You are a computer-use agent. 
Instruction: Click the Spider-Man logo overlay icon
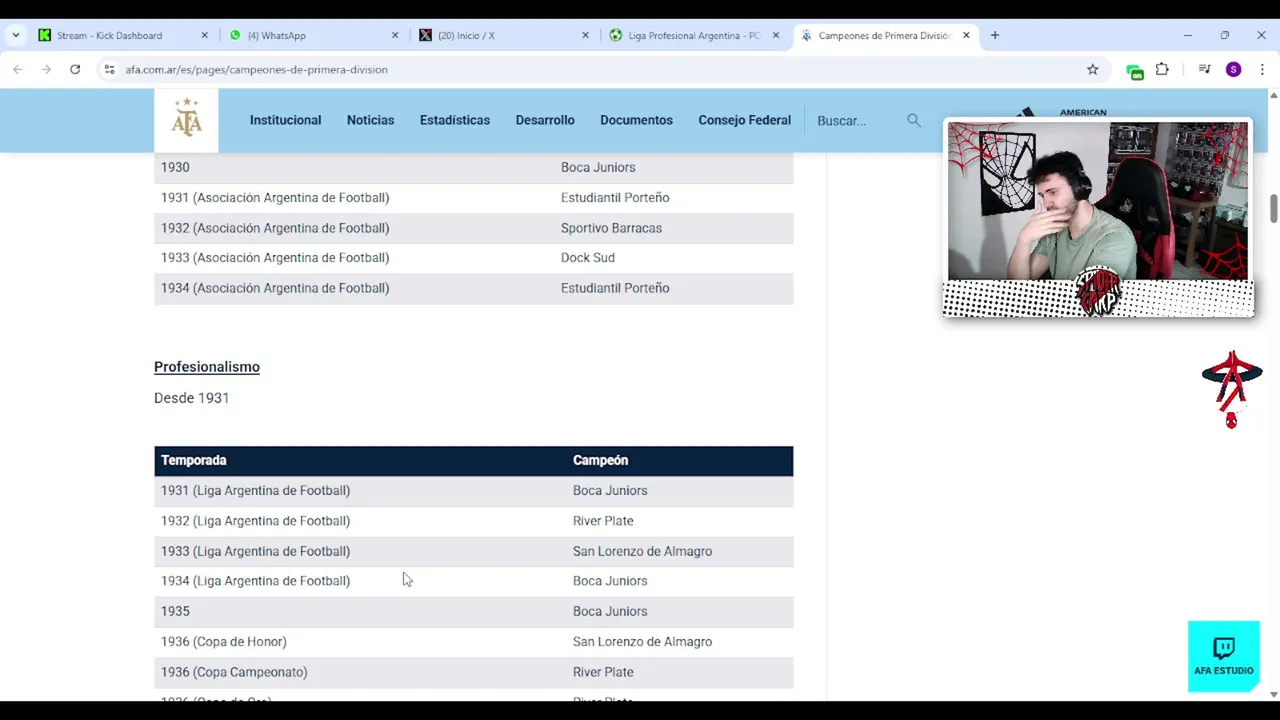1232,389
